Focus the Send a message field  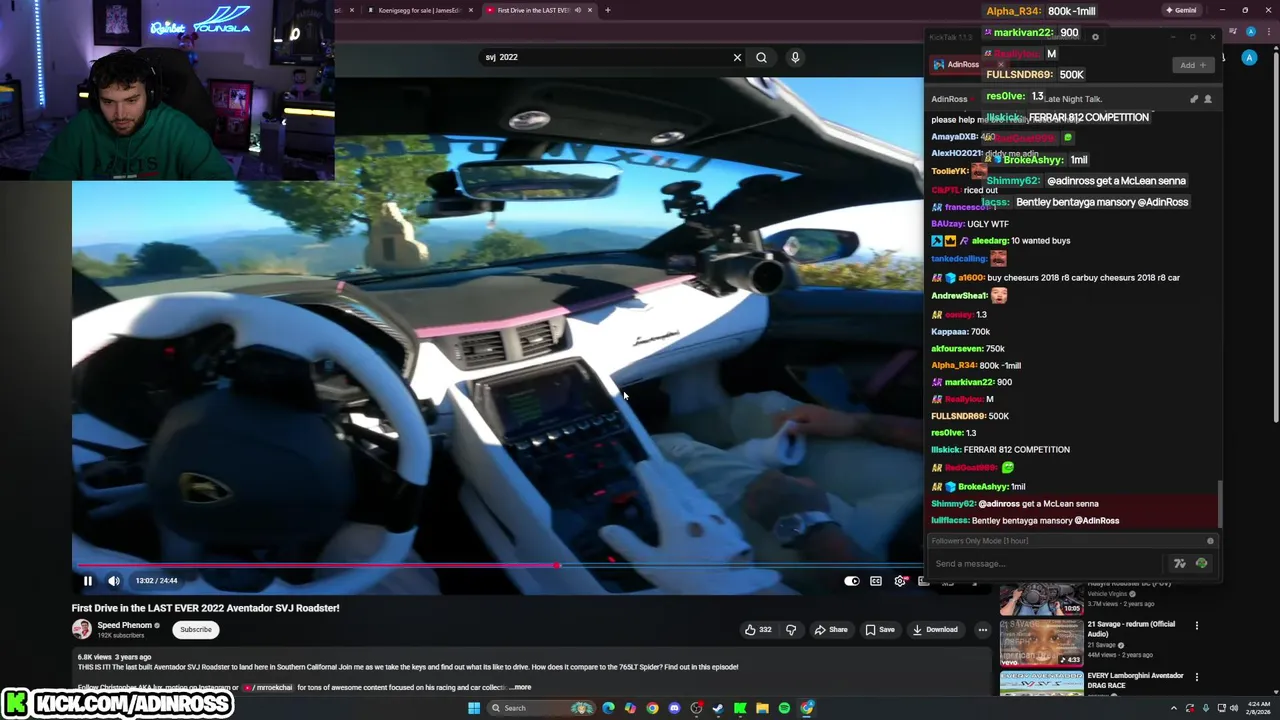1047,564
